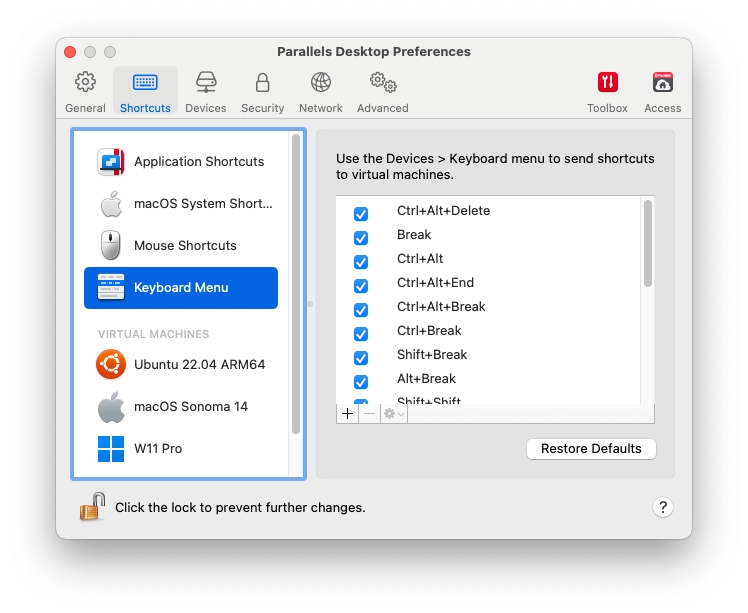Click the plus icon to add shortcut
The height and width of the screenshot is (613, 748).
[x=347, y=413]
